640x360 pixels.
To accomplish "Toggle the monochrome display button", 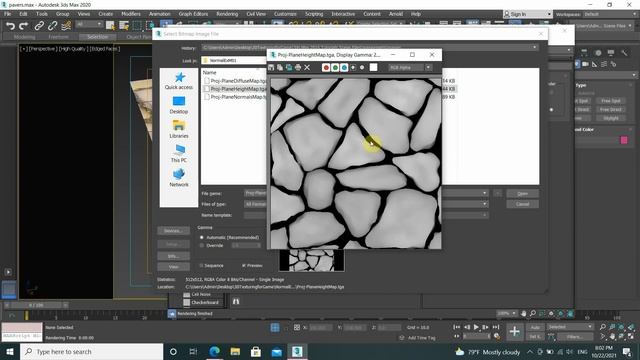I will pos(362,67).
